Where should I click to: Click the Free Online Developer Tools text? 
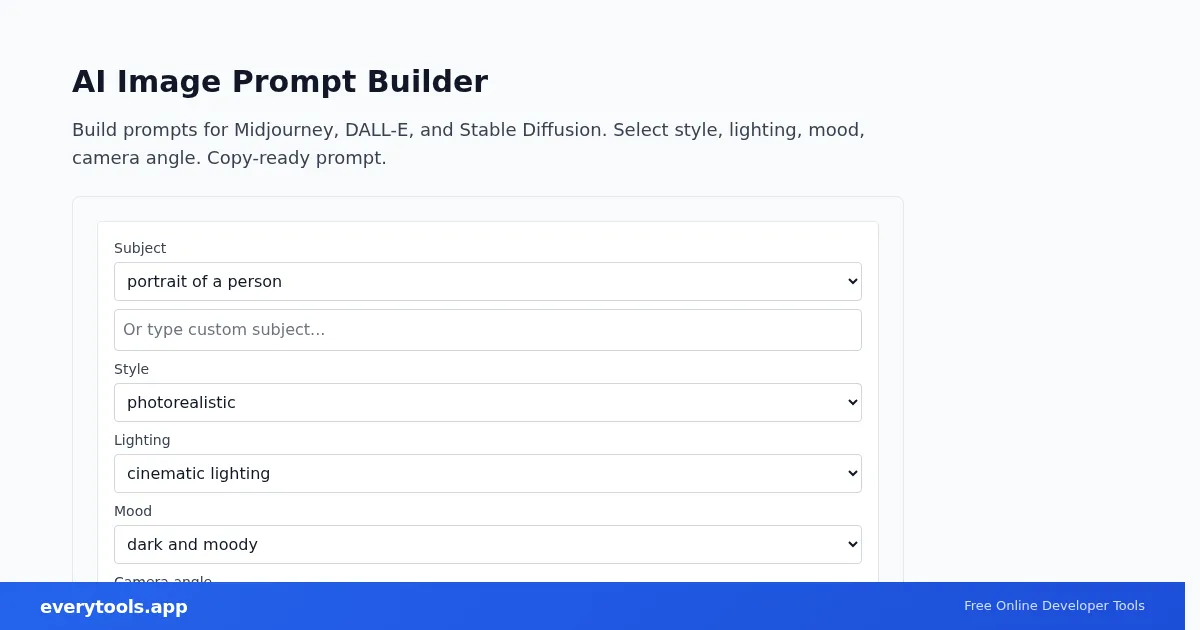coord(1054,606)
